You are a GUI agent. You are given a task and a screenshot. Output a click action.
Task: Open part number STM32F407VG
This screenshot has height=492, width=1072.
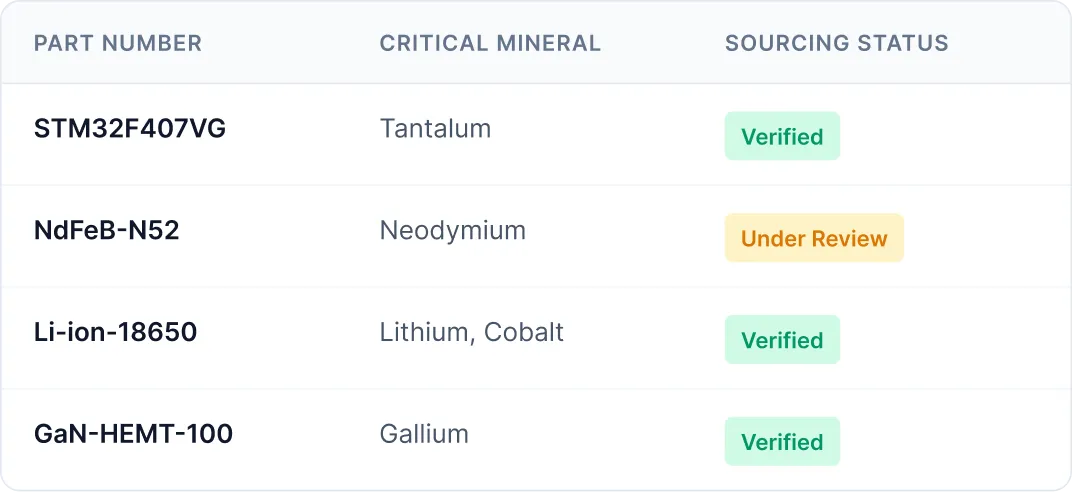coord(130,129)
